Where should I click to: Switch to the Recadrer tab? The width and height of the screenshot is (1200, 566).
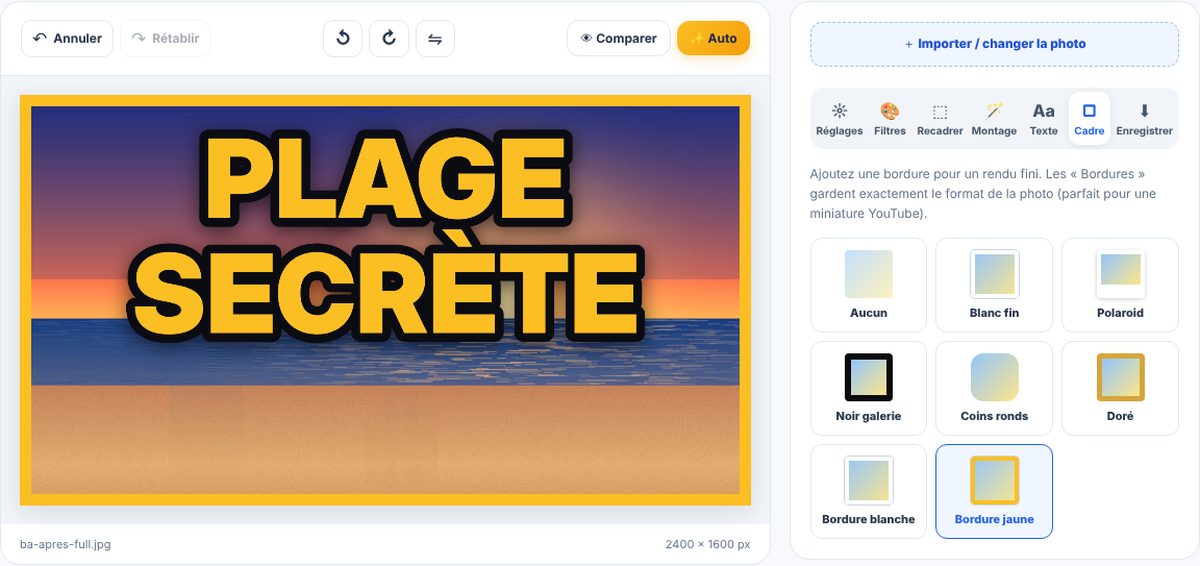(x=940, y=120)
